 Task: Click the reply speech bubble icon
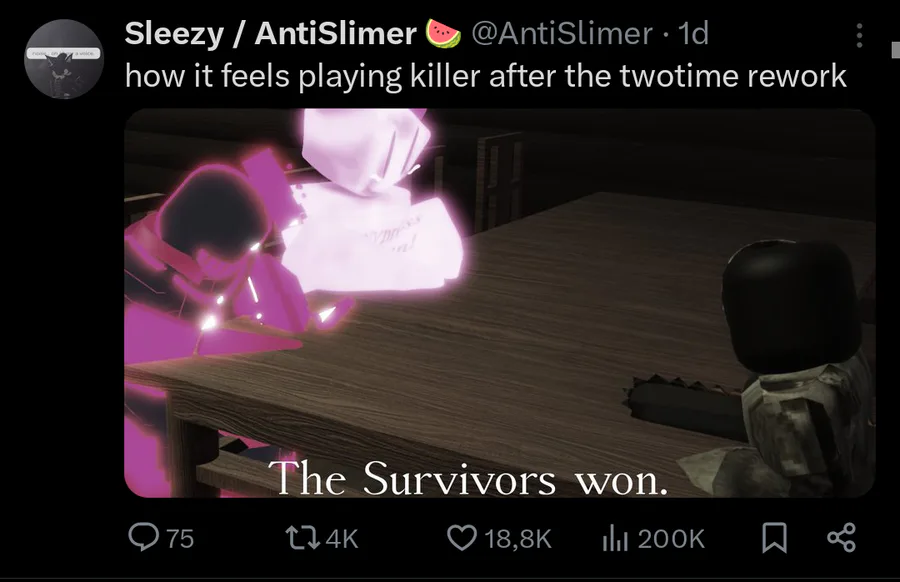click(143, 538)
